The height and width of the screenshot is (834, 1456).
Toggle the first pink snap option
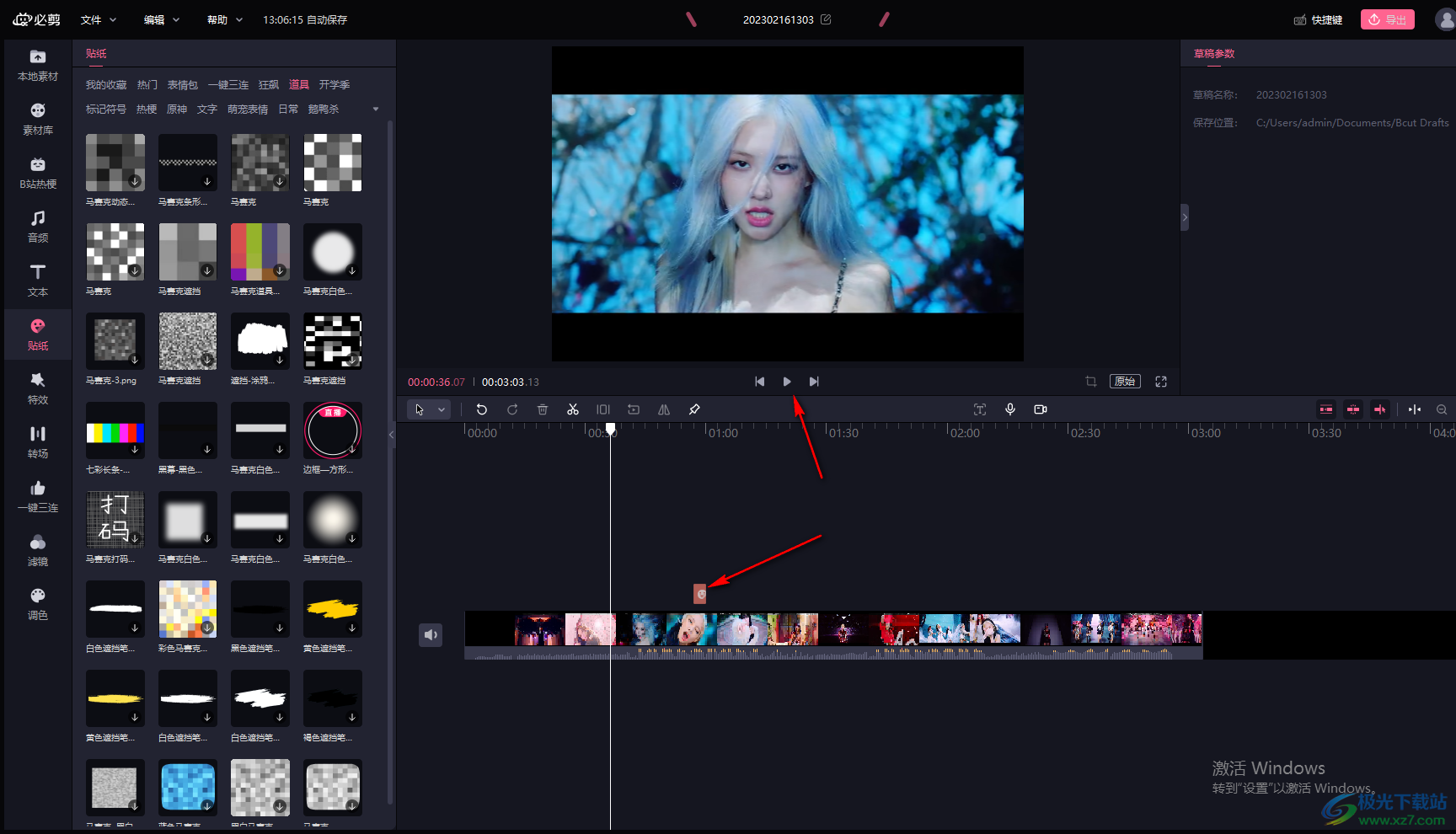1326,409
